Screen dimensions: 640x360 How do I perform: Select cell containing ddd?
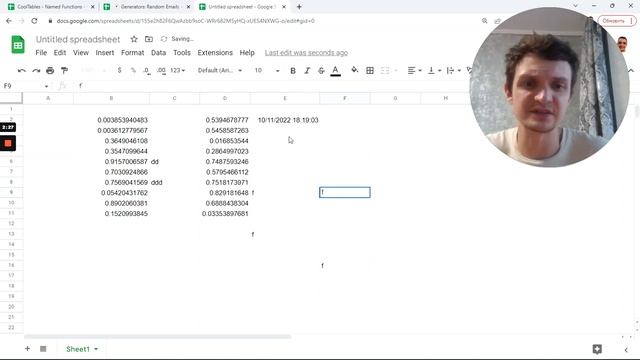[x=174, y=182]
